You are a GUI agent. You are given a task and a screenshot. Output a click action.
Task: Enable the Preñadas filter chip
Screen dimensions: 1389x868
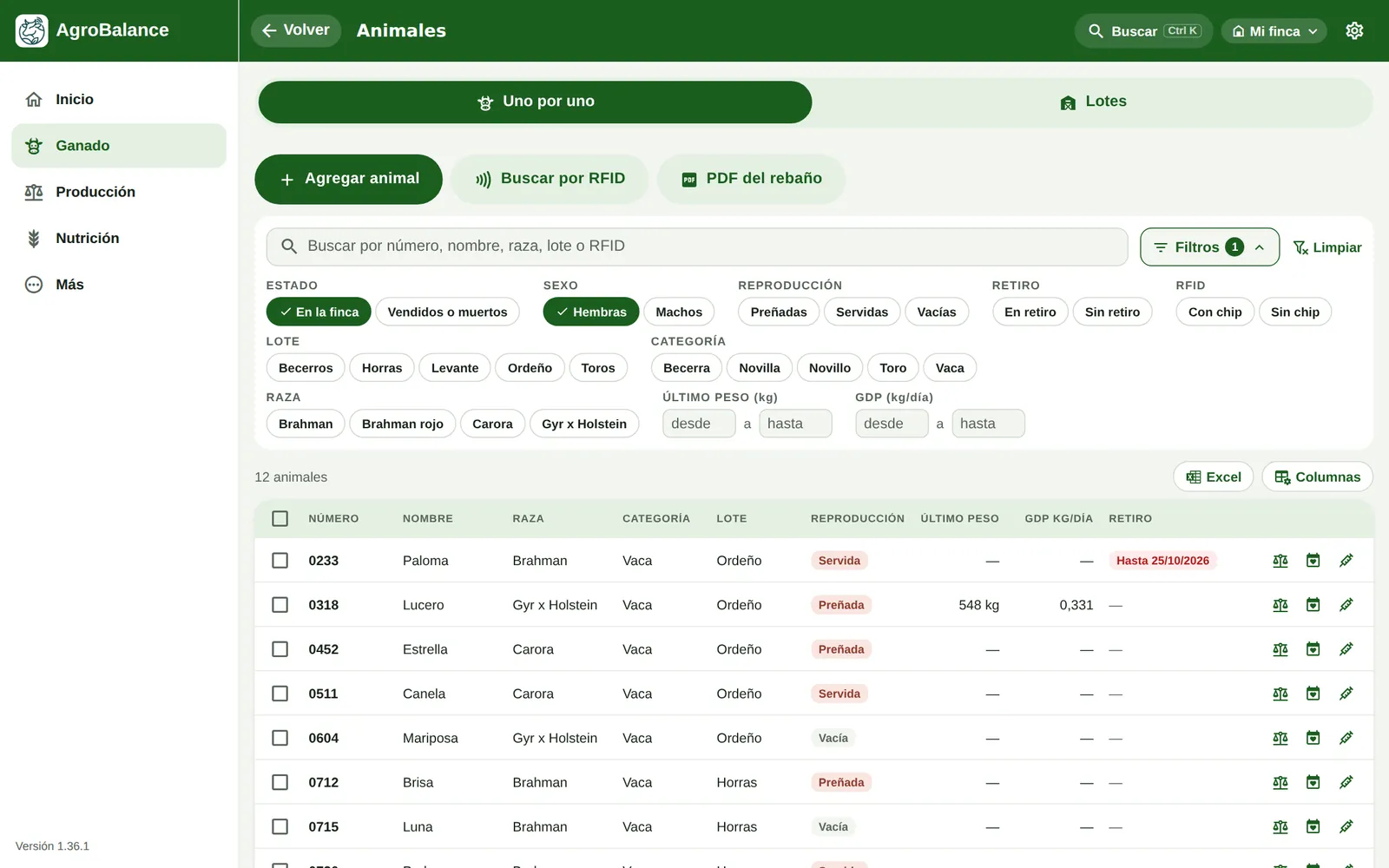[x=779, y=312]
